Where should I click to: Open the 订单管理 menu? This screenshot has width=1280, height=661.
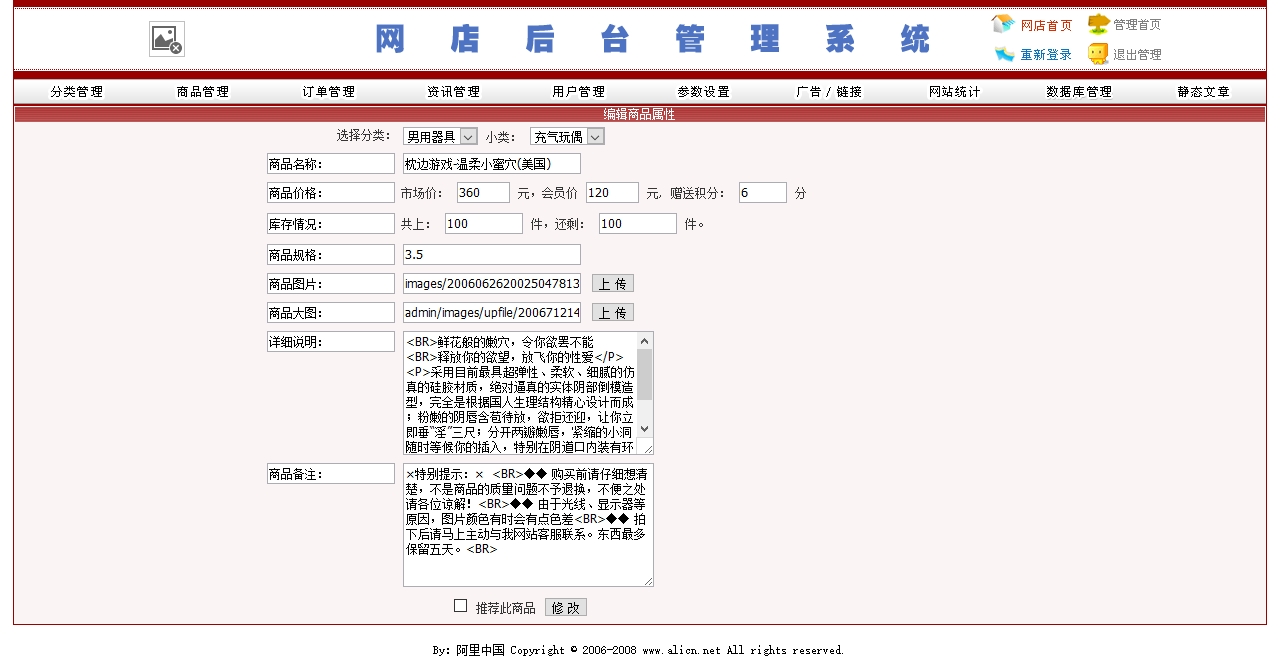[329, 92]
